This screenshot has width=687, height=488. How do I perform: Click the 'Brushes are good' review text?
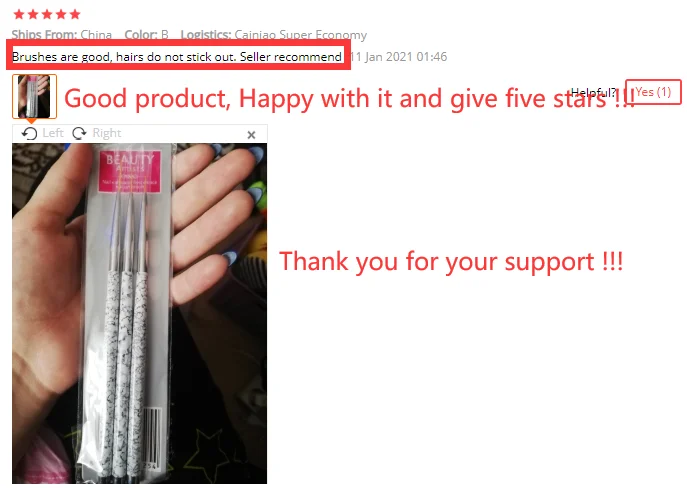(x=177, y=57)
